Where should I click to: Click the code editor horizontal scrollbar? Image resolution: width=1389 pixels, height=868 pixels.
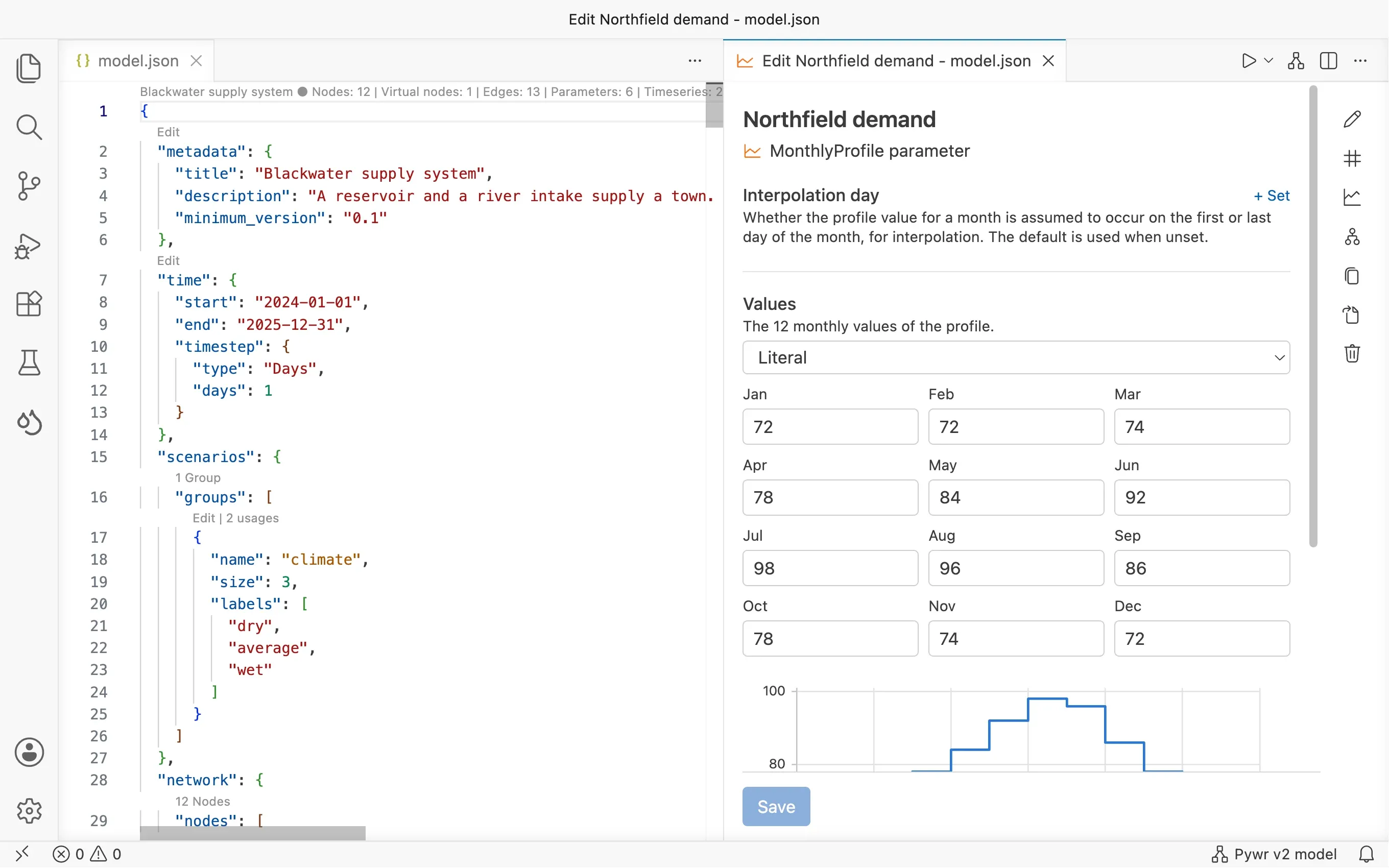[253, 834]
